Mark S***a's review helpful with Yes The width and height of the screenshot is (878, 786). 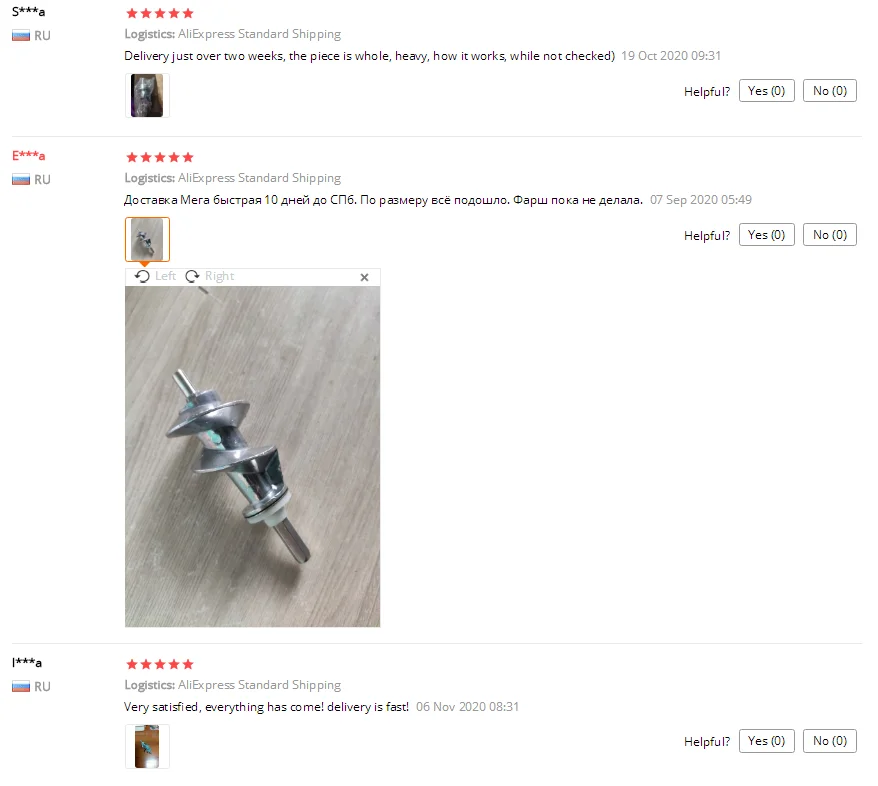click(x=767, y=91)
